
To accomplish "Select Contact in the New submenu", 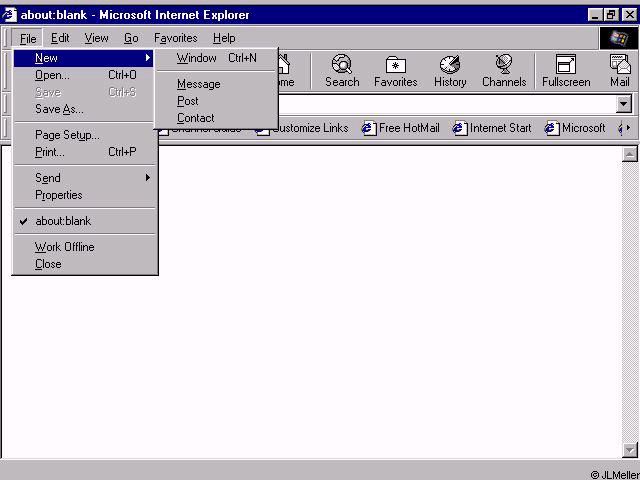I will (195, 118).
